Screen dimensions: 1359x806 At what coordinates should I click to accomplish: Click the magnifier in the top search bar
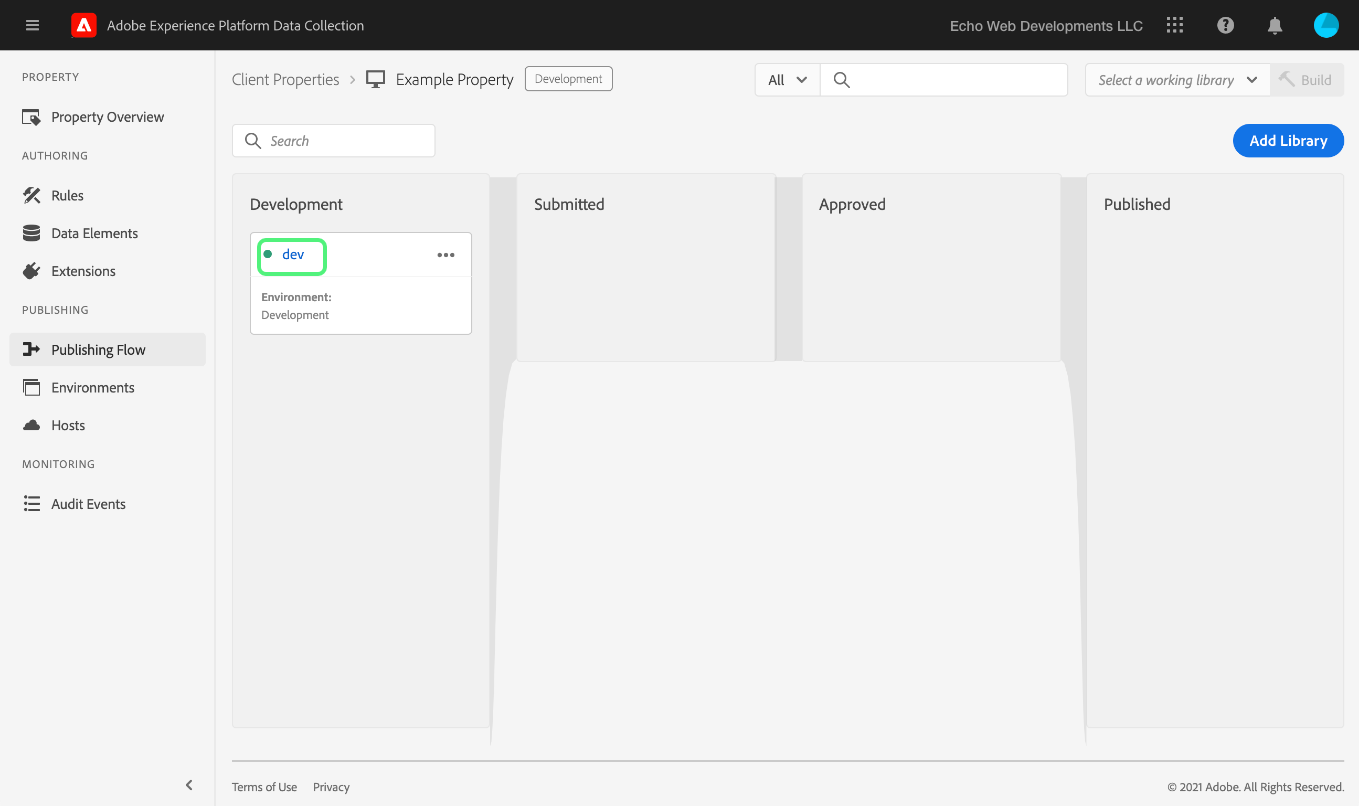(842, 80)
